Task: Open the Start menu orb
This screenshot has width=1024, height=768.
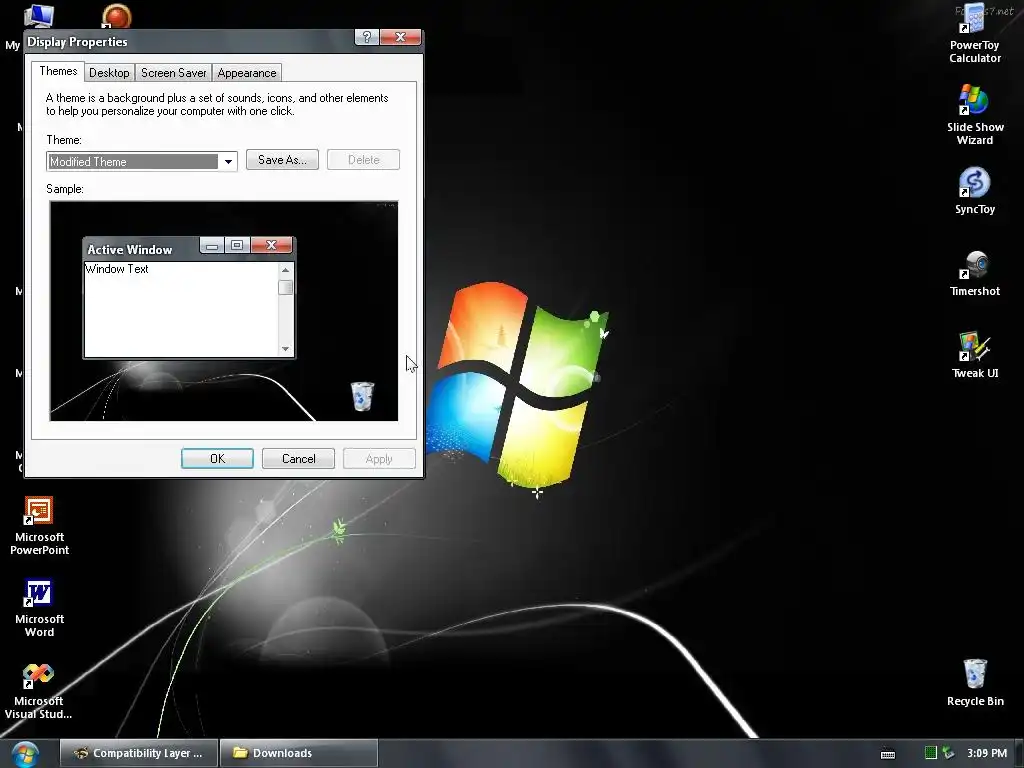Action: tap(25, 754)
